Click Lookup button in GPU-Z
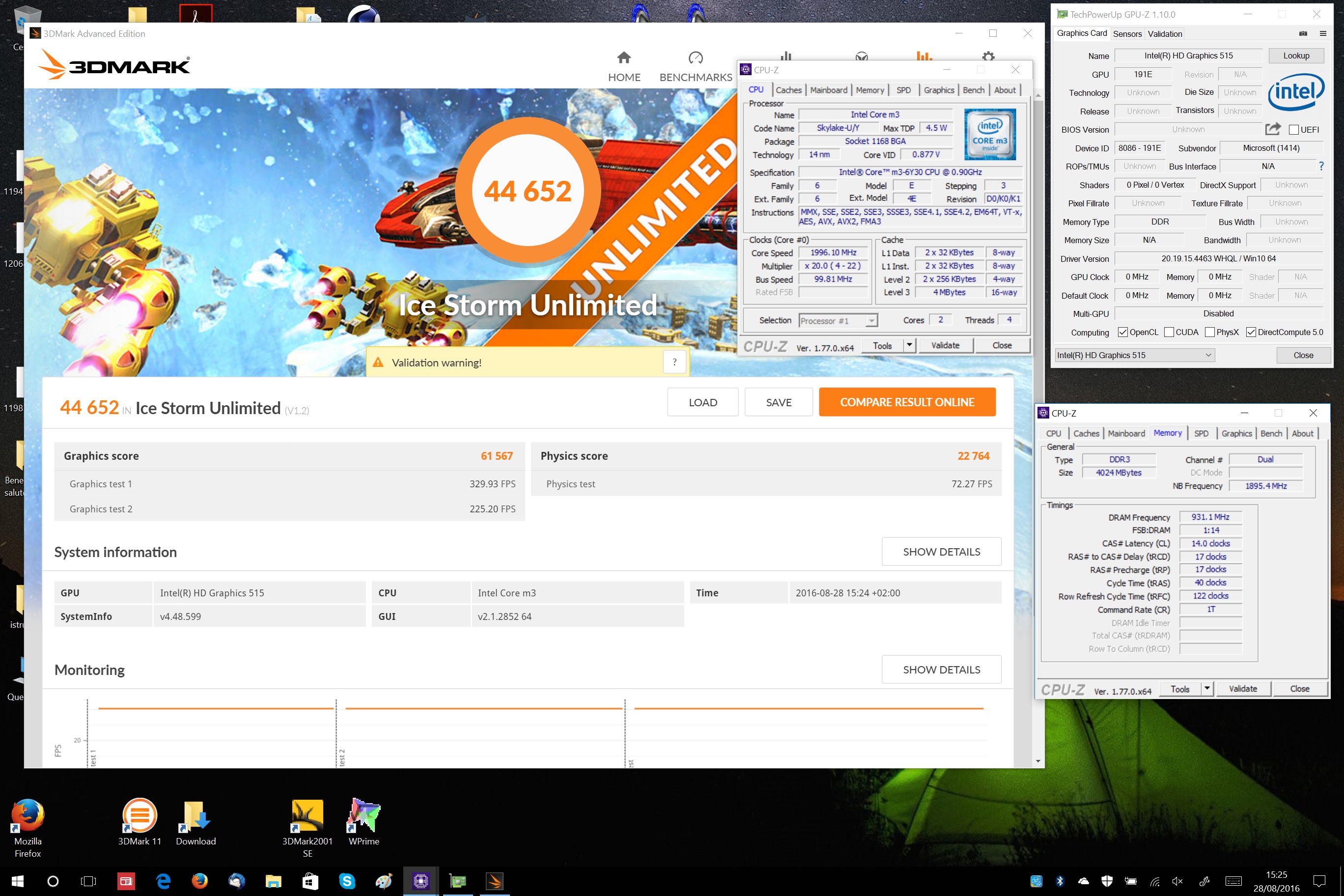The height and width of the screenshot is (896, 1344). point(1296,56)
